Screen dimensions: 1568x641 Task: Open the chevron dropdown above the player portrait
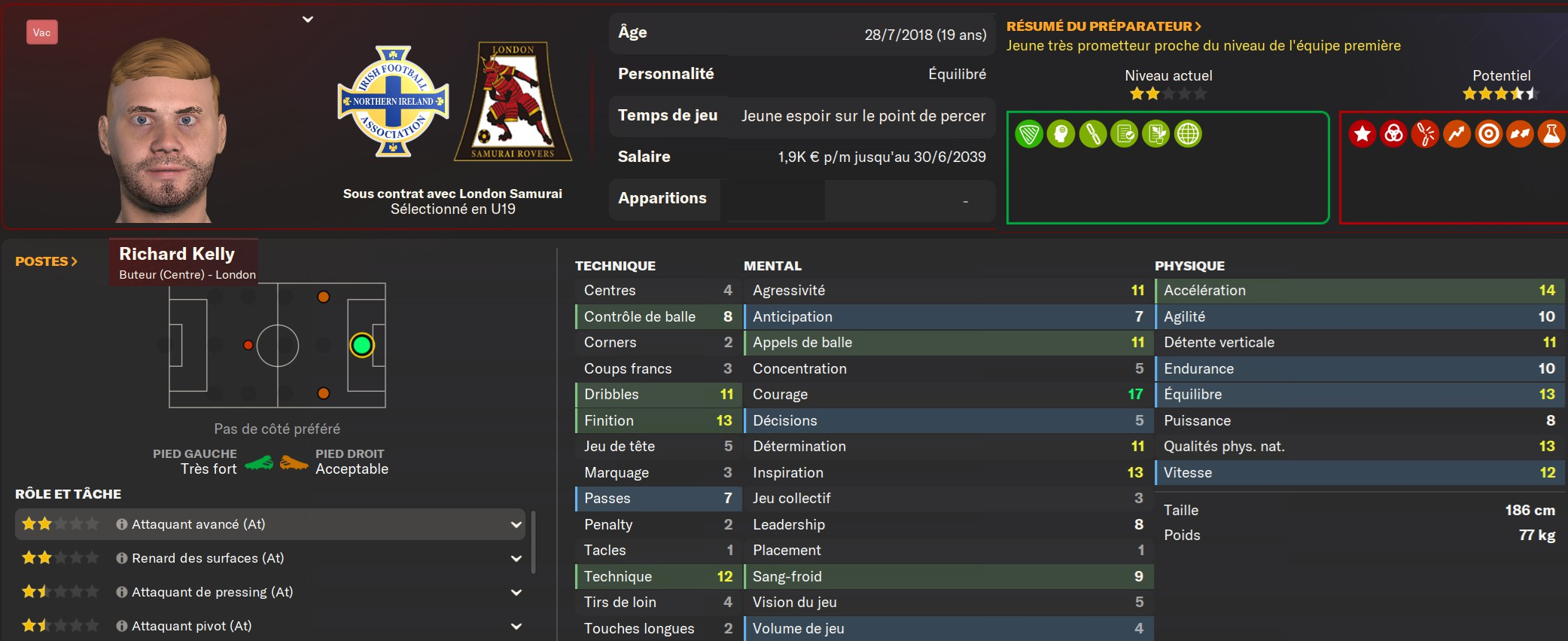point(308,20)
